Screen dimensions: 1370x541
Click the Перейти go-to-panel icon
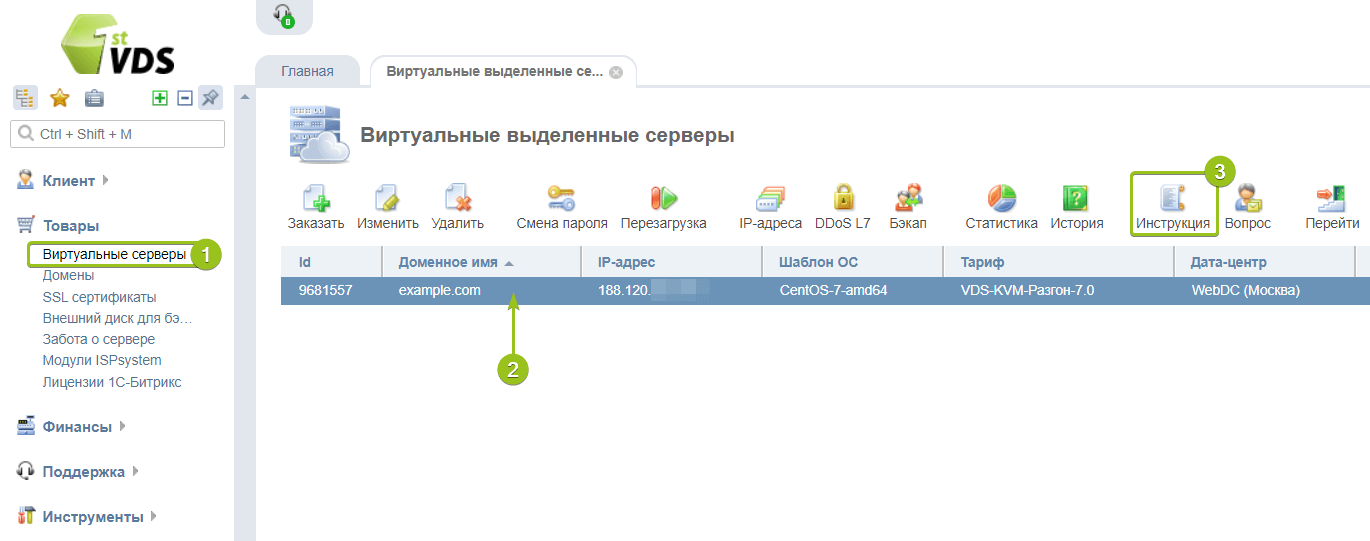1331,198
